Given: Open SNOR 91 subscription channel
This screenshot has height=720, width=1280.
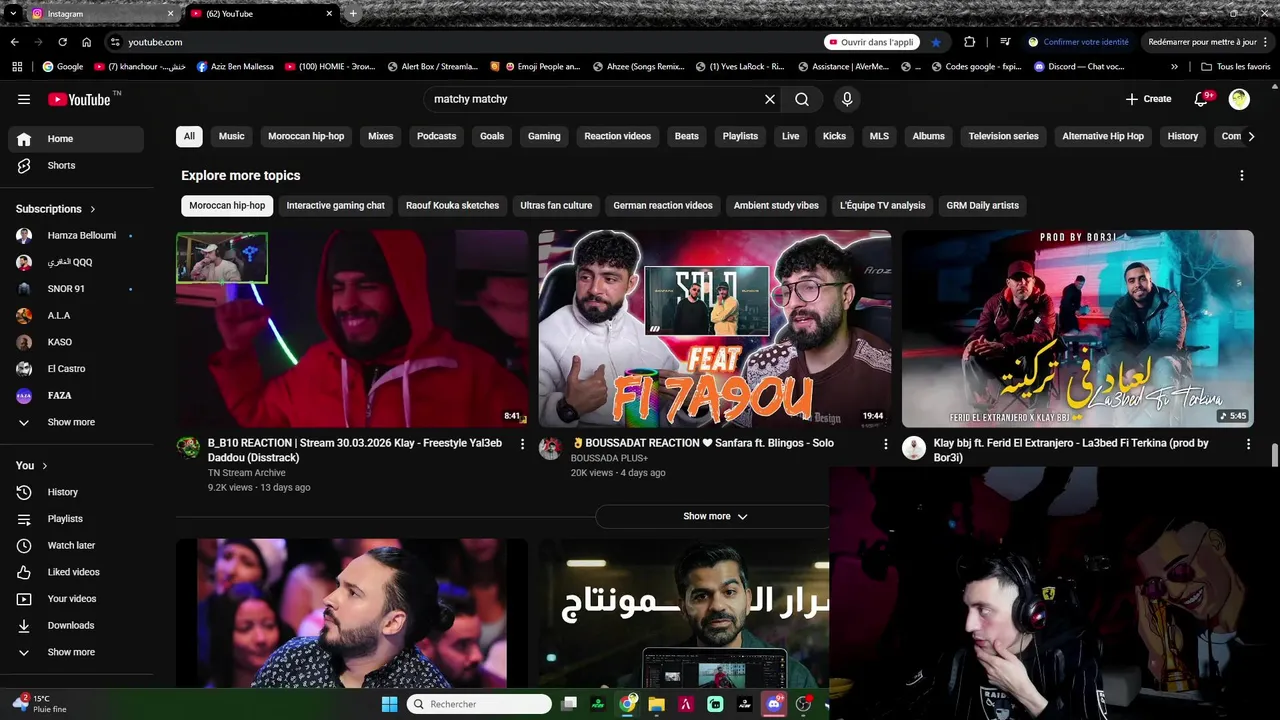Looking at the screenshot, I should (x=76, y=289).
